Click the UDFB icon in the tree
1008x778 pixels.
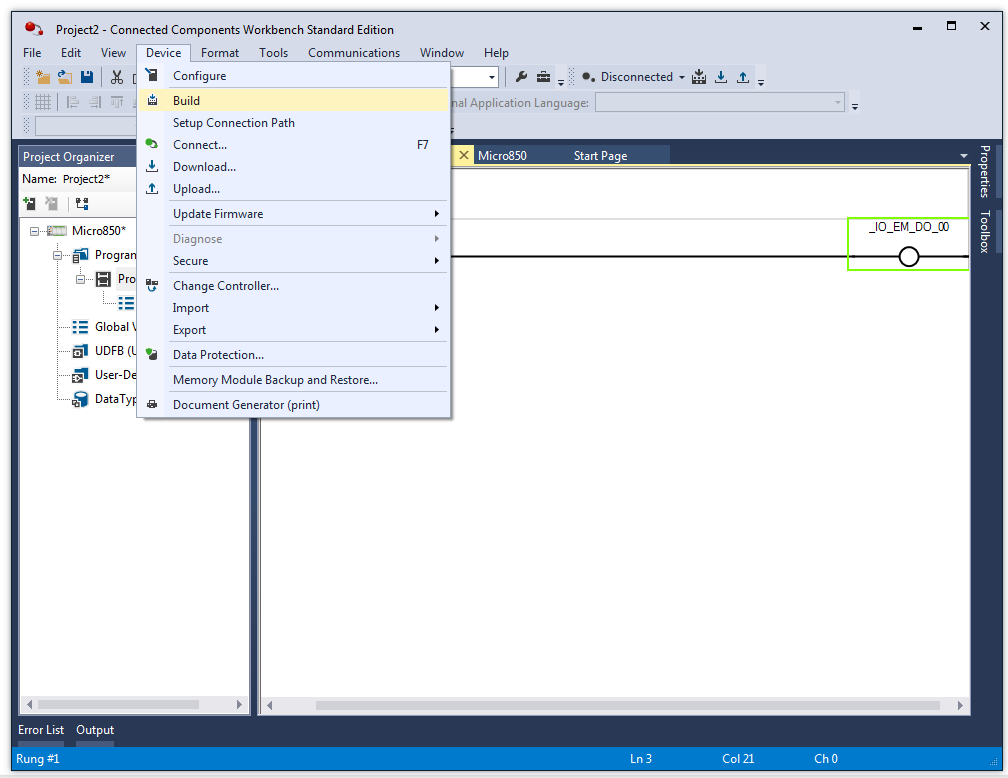click(80, 351)
